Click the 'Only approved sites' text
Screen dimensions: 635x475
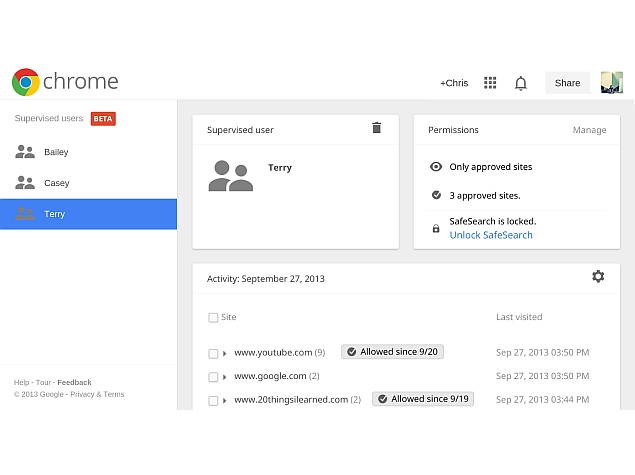(491, 167)
